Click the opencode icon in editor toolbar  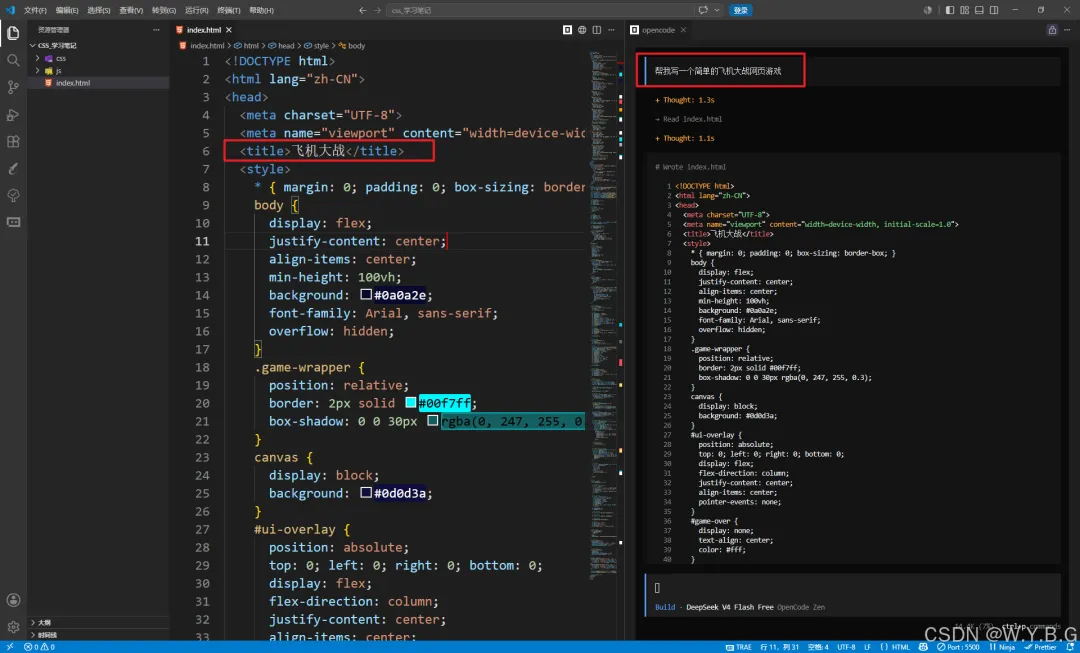[567, 30]
